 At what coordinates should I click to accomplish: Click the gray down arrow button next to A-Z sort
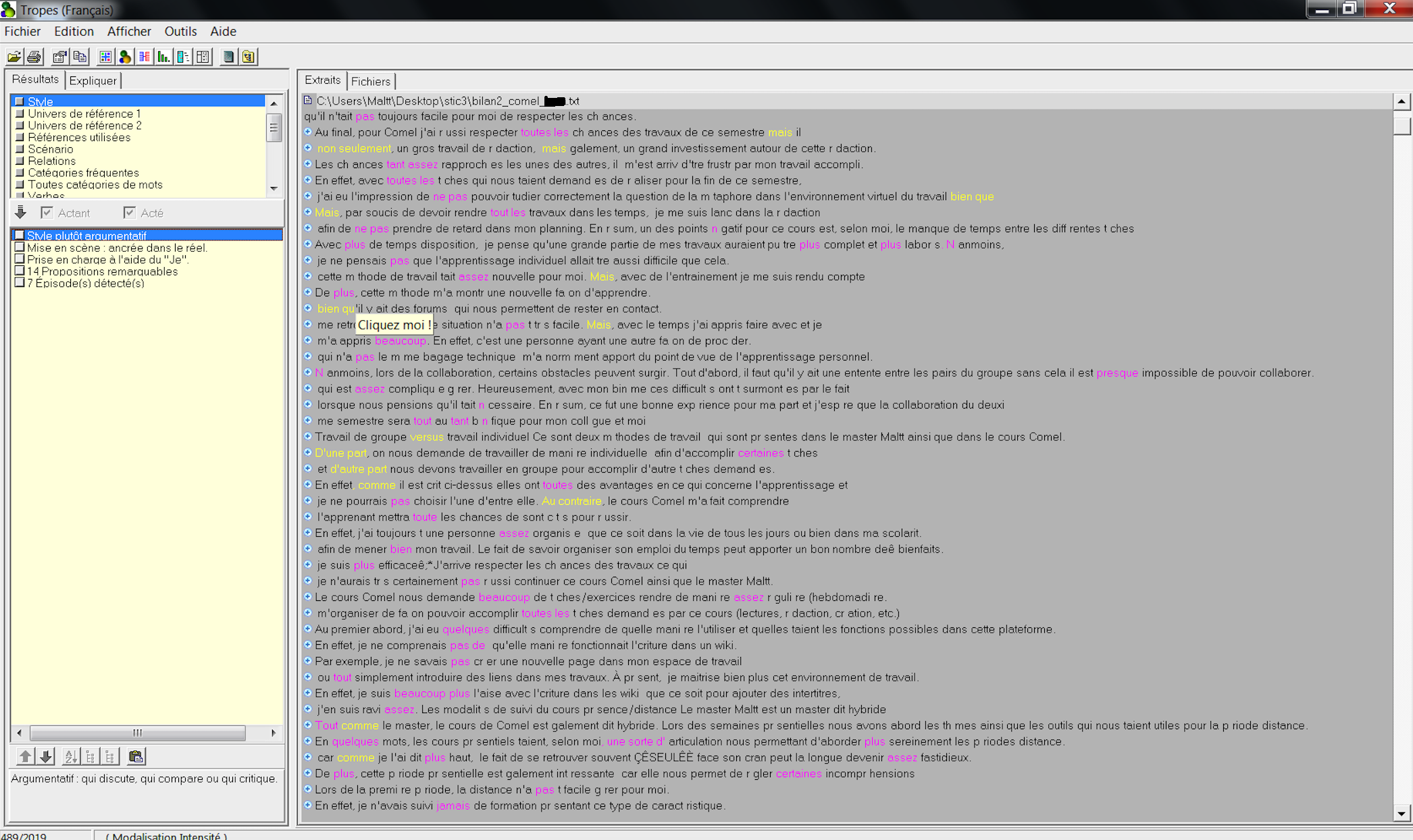(x=46, y=756)
